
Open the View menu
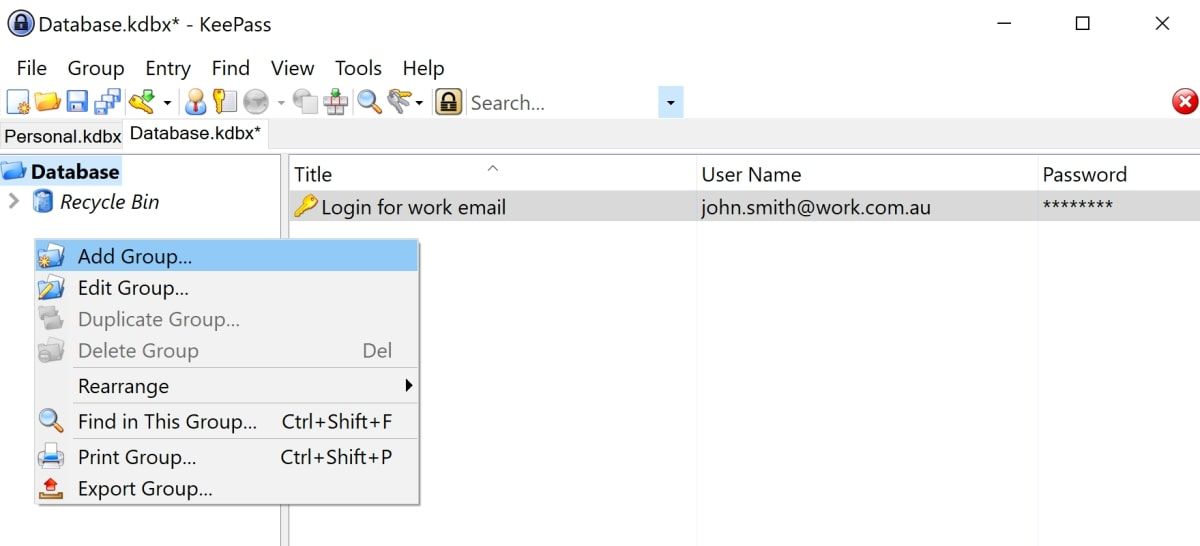[293, 68]
